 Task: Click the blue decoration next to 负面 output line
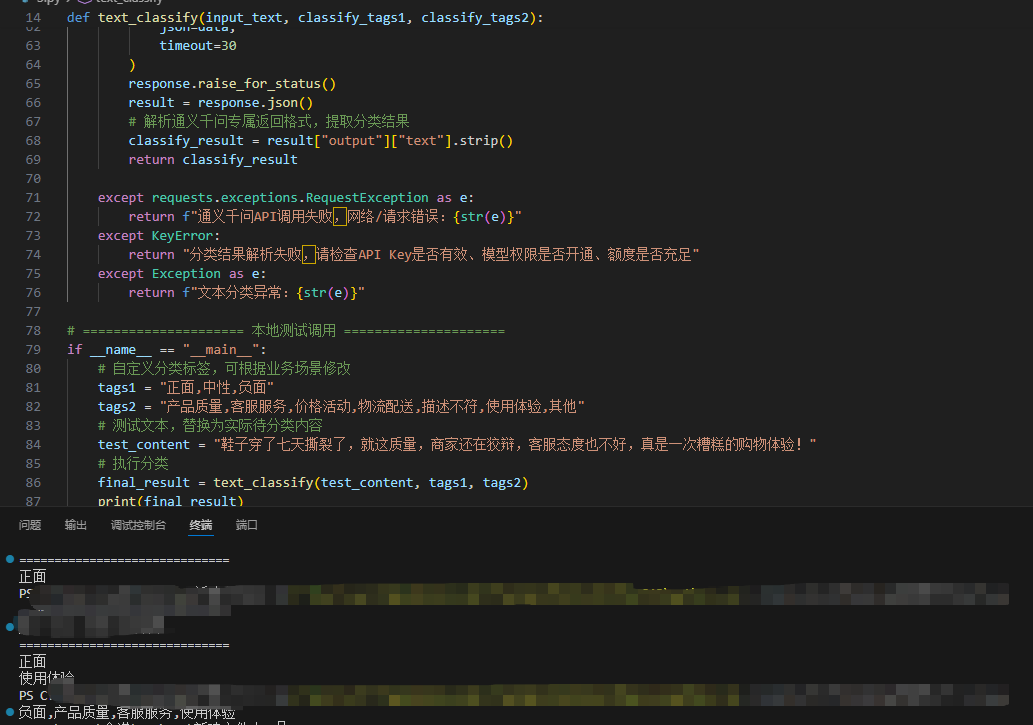pyautogui.click(x=10, y=711)
